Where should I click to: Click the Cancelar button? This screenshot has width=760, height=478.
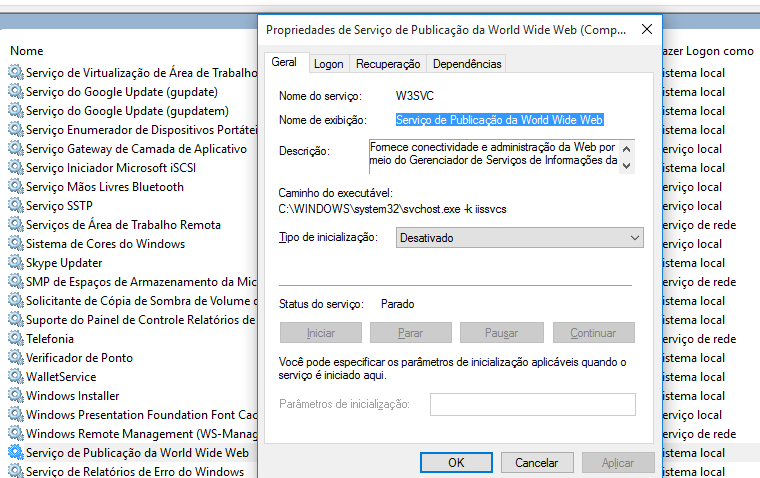coord(536,463)
